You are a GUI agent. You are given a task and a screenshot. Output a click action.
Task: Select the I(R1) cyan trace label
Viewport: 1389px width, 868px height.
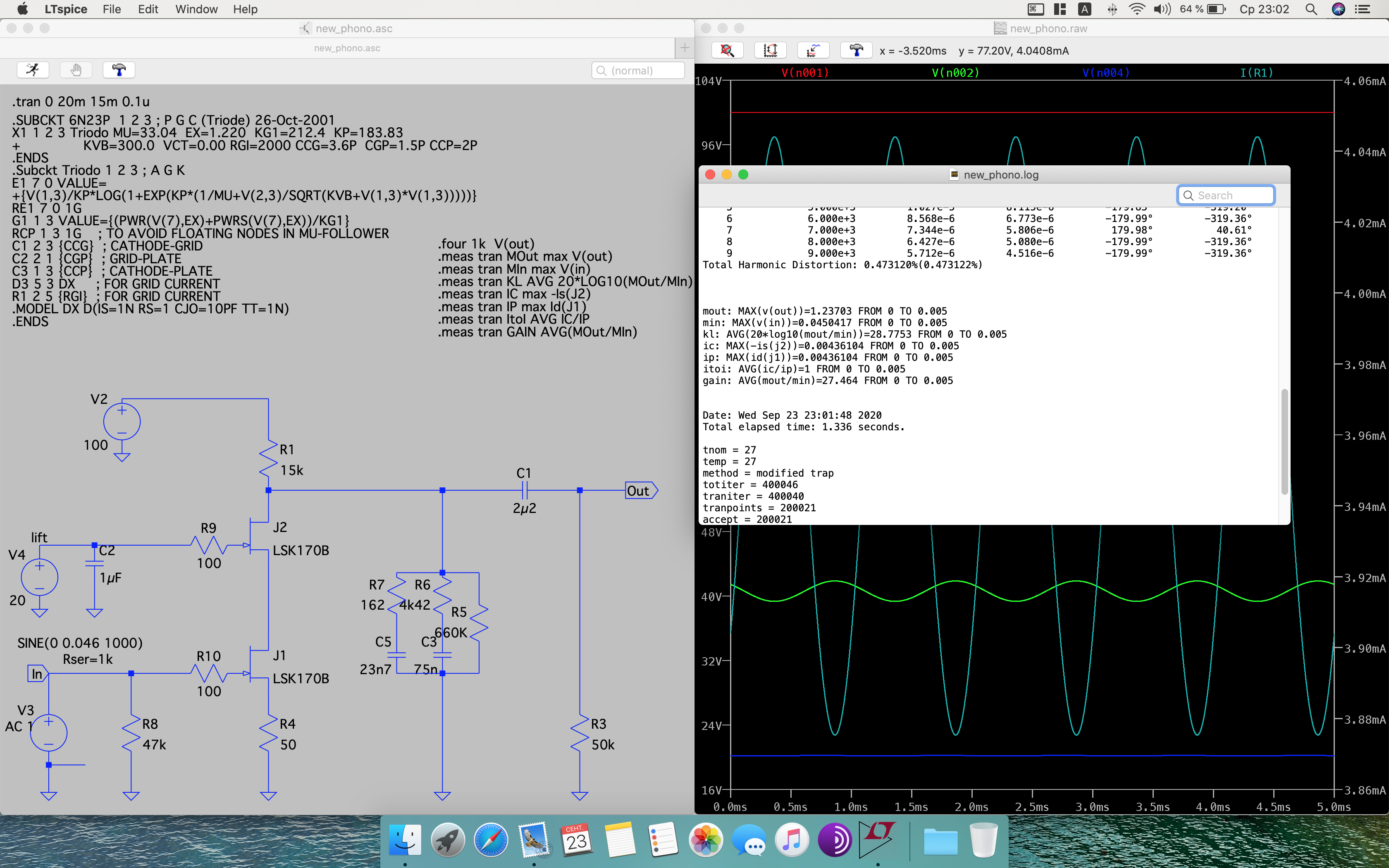point(1256,73)
